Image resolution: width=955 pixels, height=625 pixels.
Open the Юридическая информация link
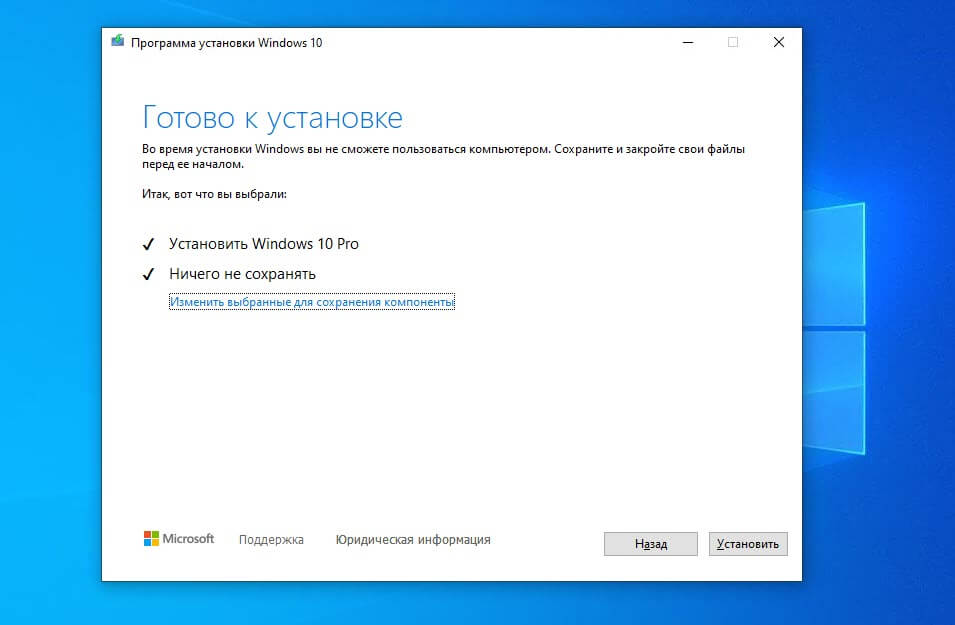(x=413, y=540)
